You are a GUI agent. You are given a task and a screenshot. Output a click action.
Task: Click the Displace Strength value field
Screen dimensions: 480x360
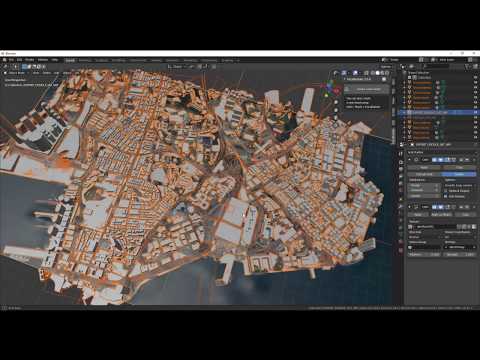(459, 255)
